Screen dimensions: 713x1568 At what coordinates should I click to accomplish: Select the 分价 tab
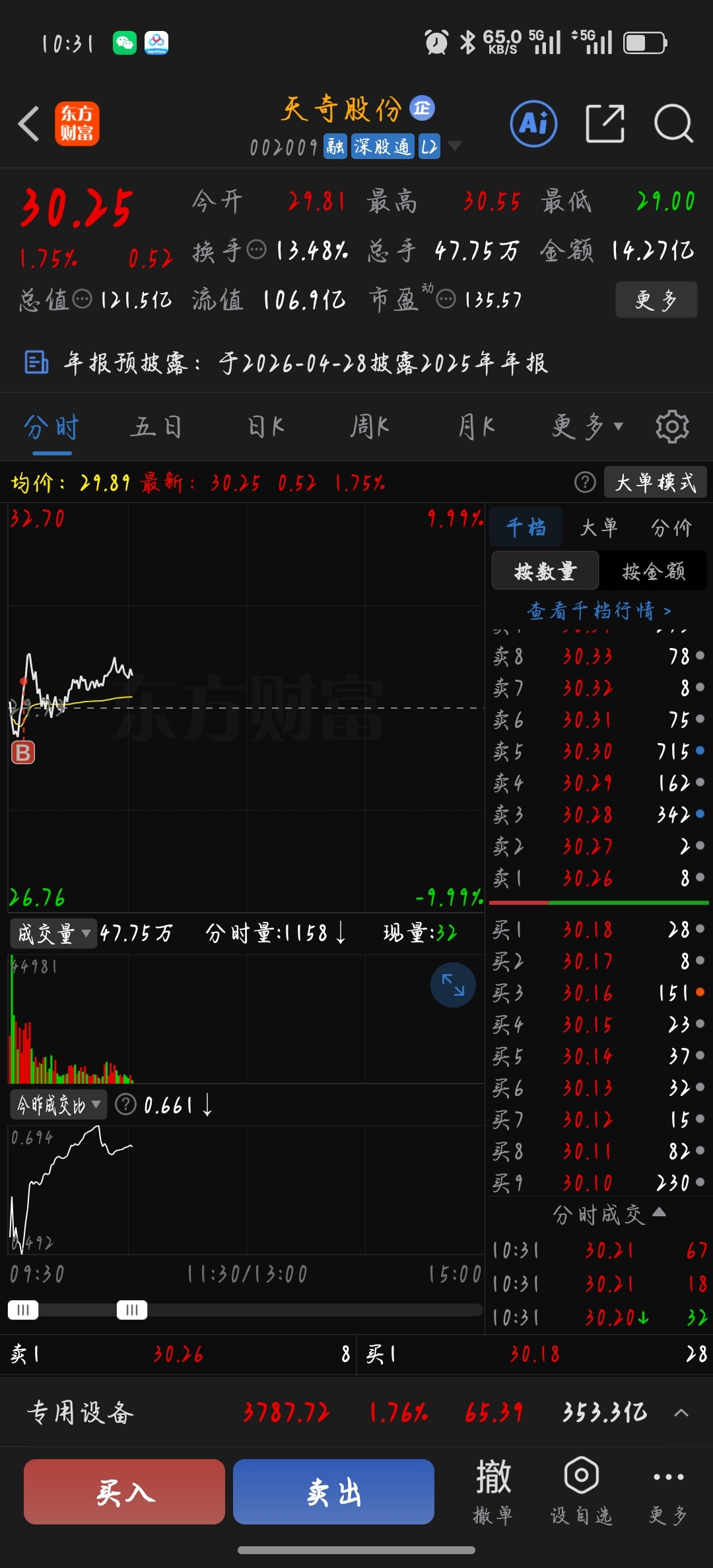coord(671,527)
